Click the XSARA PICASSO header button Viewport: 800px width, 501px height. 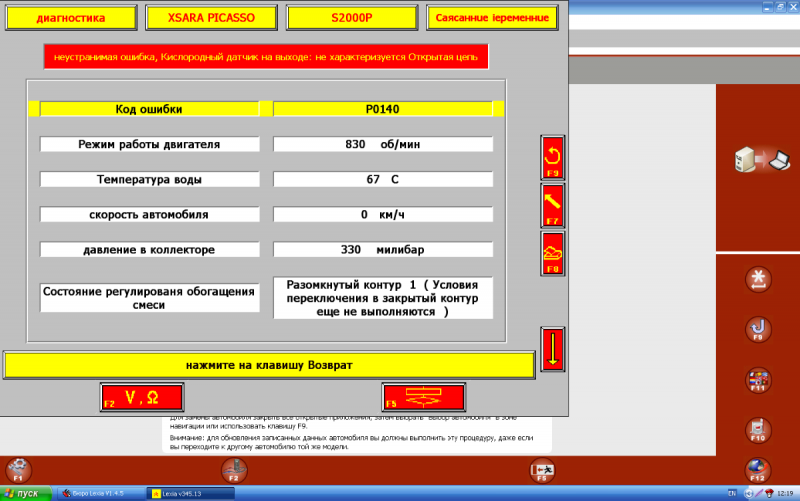click(x=211, y=18)
